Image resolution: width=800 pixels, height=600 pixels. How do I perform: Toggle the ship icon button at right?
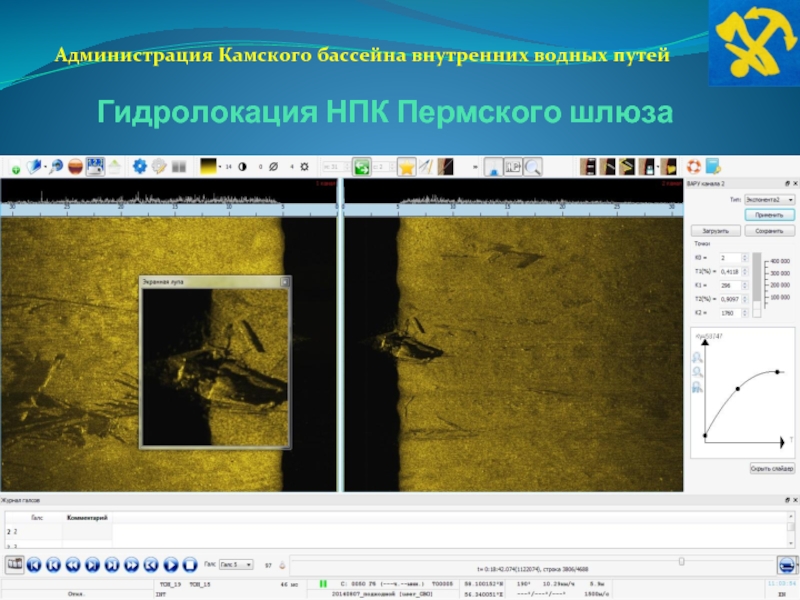click(x=787, y=565)
